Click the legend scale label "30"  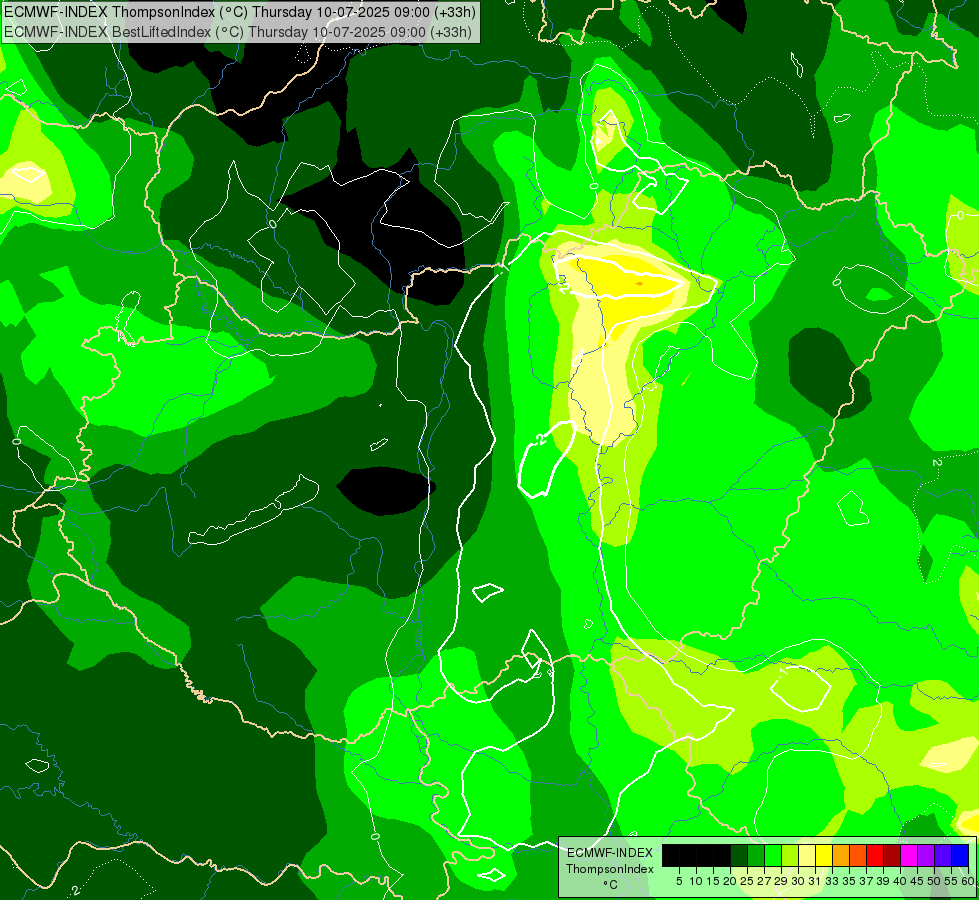[798, 881]
